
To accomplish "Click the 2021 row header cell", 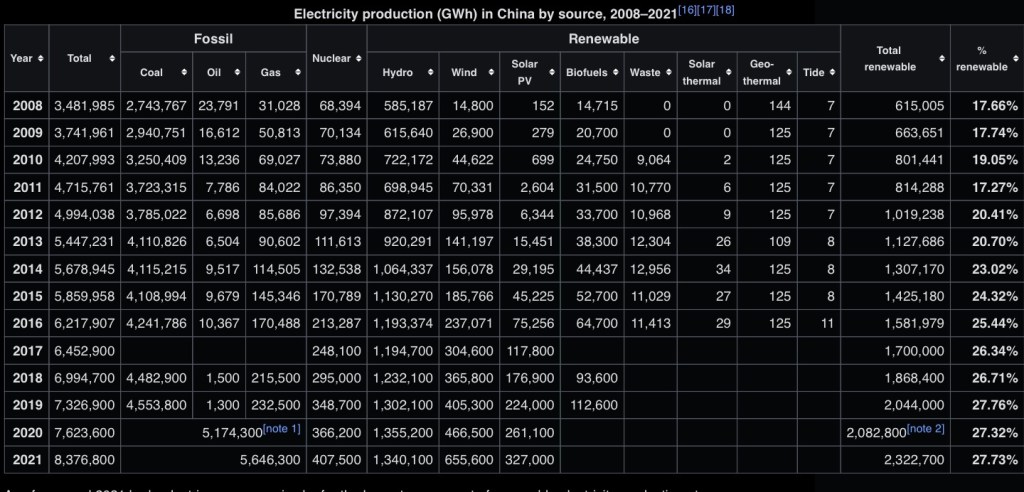I will pyautogui.click(x=27, y=459).
